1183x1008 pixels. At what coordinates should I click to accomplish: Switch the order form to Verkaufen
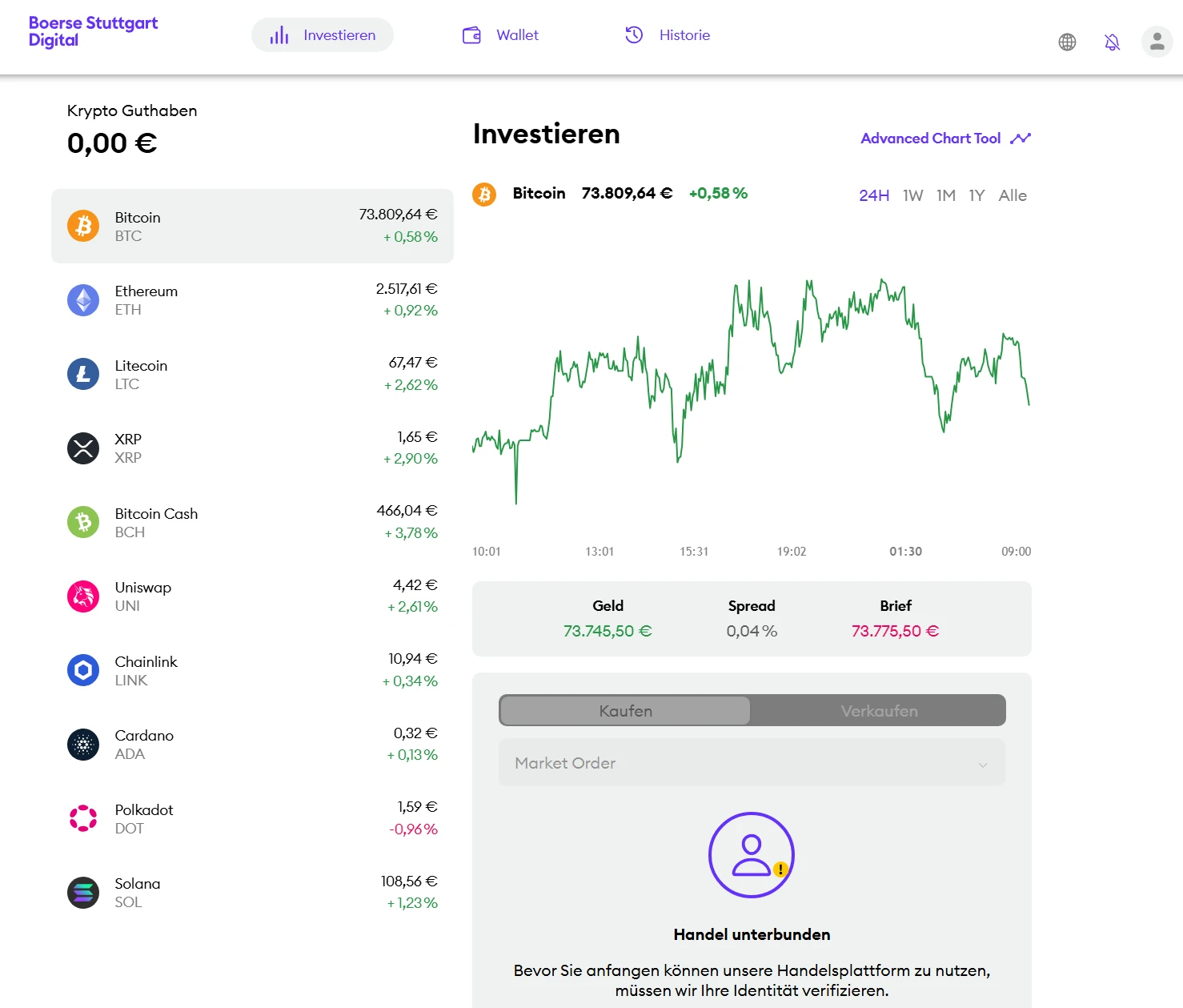tap(879, 711)
